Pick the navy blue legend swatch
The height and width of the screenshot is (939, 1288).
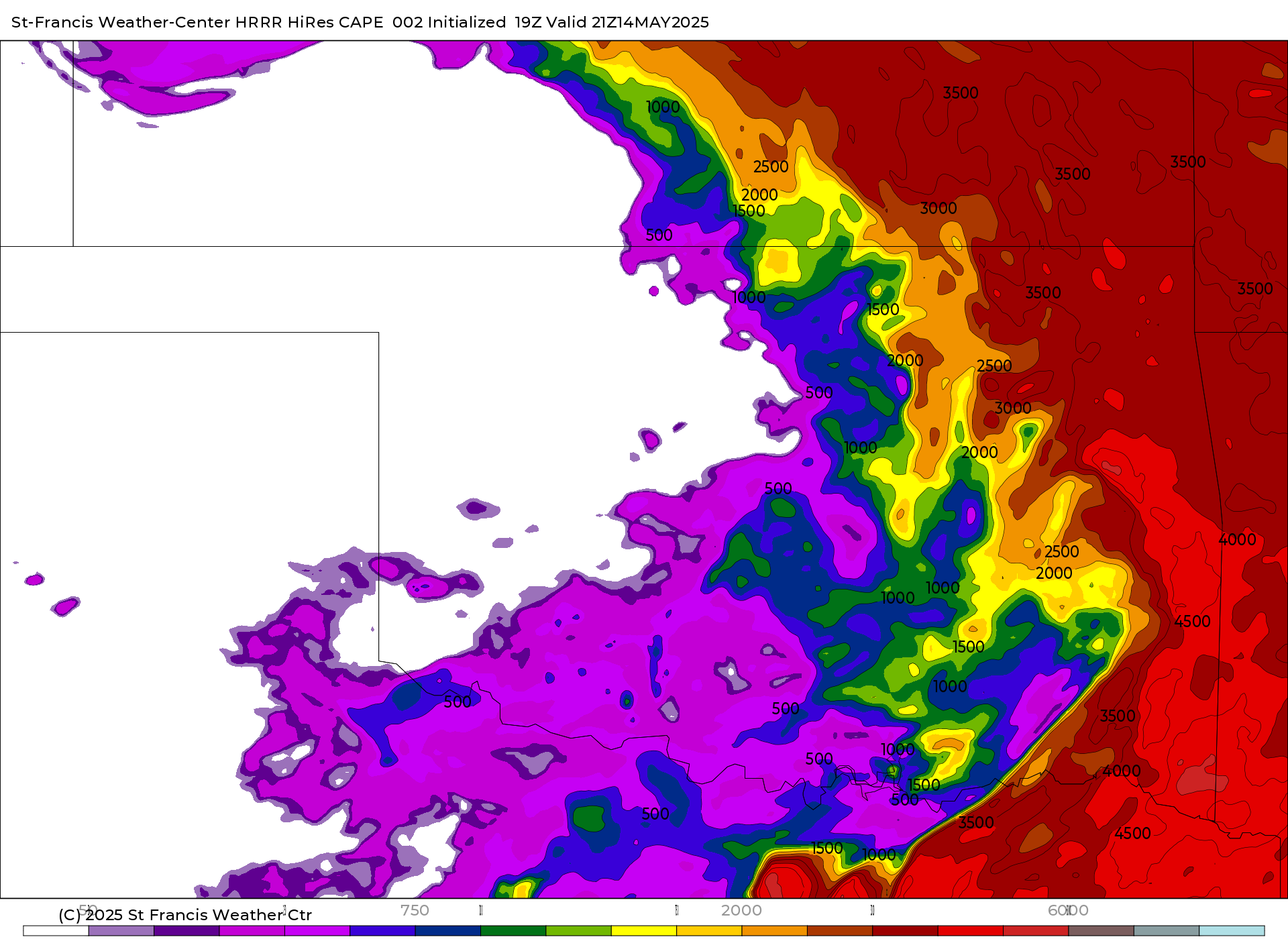(448, 931)
